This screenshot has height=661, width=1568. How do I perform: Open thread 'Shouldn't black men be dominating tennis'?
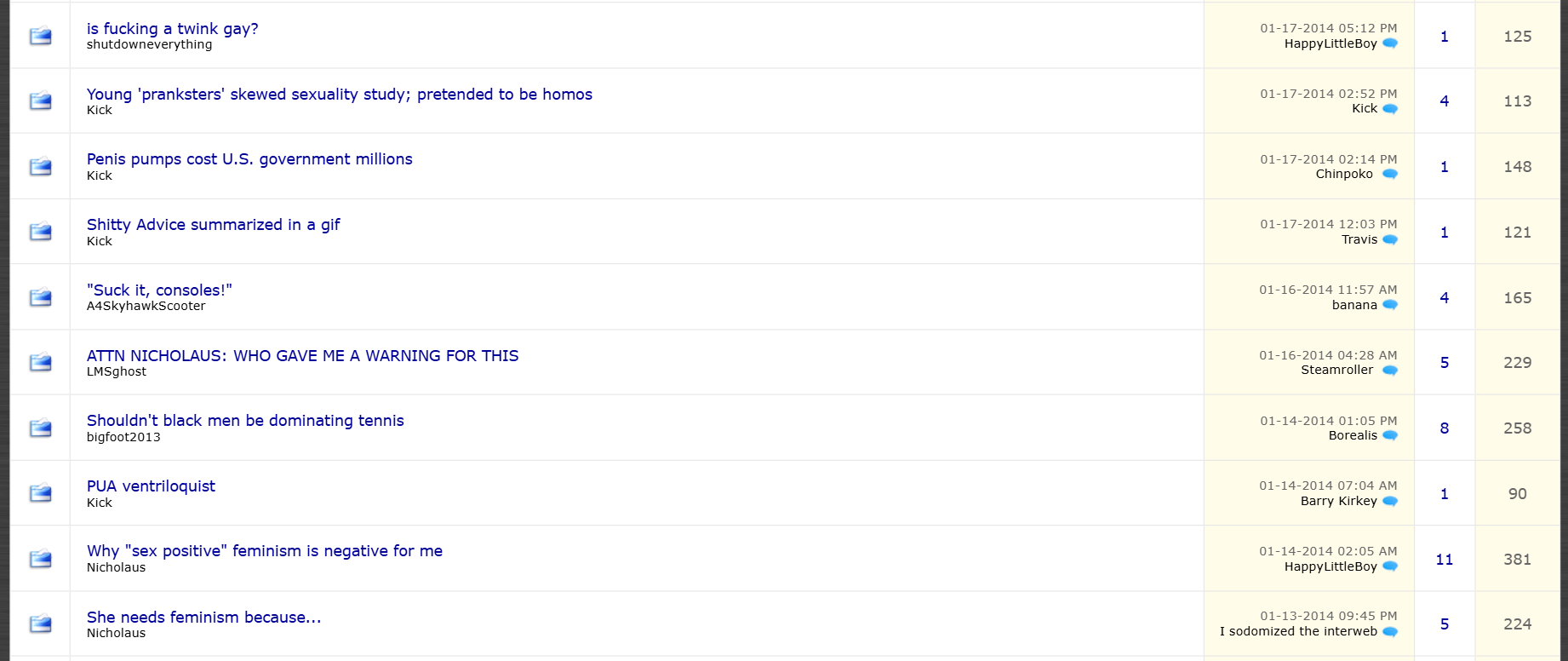[245, 421]
